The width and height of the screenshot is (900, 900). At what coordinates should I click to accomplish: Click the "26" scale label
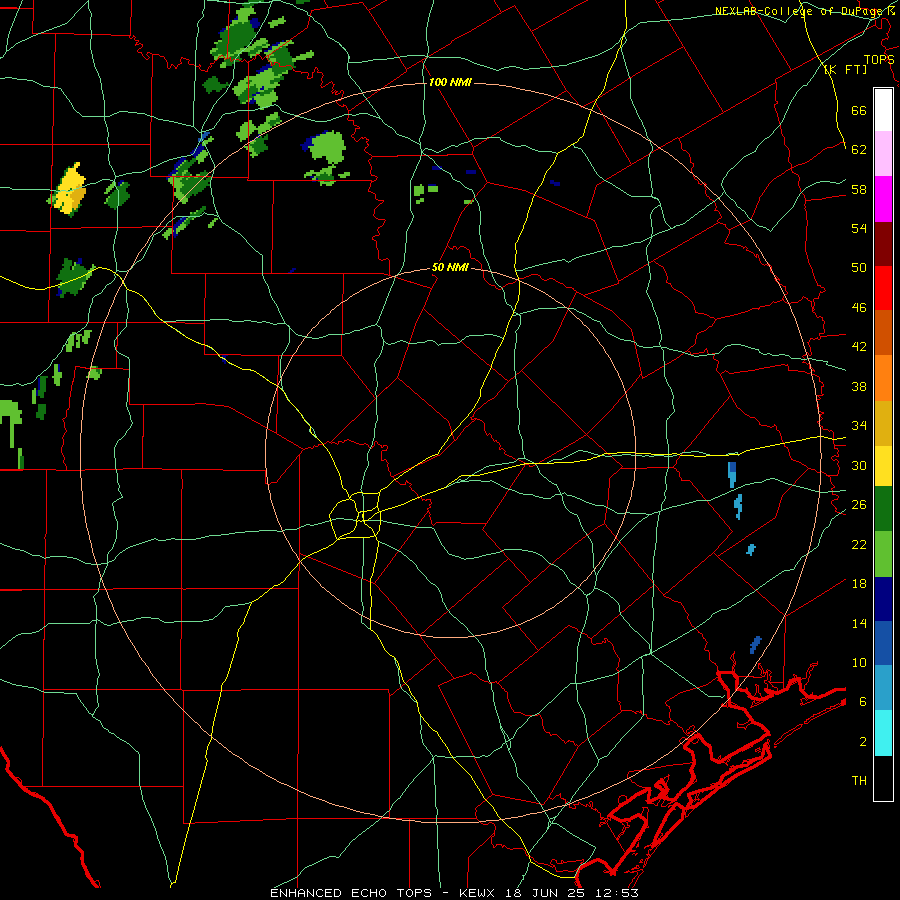point(859,505)
